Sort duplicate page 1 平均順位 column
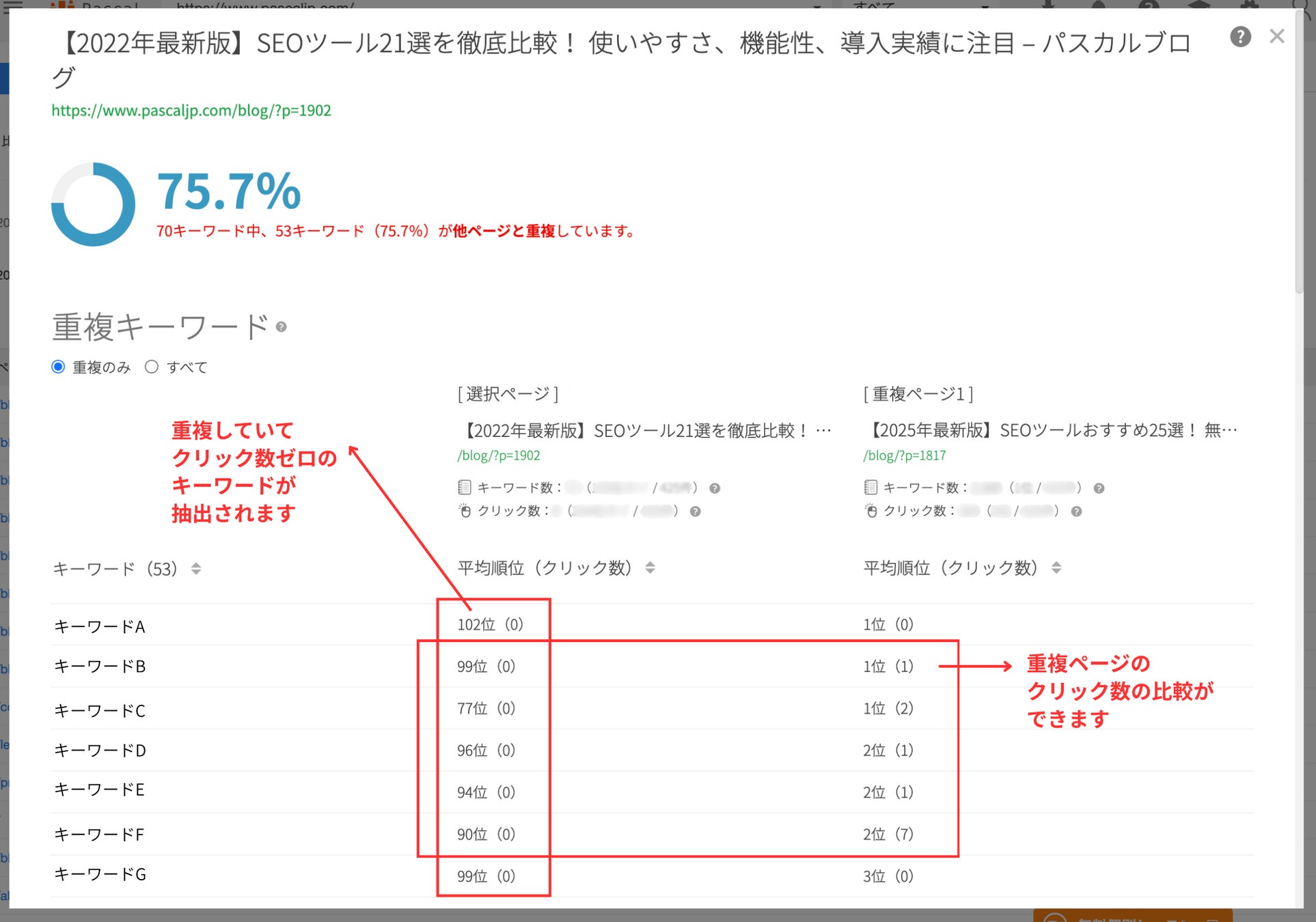This screenshot has height=922, width=1316. click(1056, 568)
